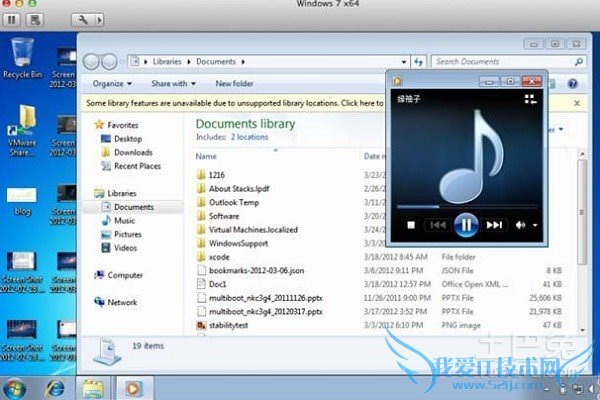This screenshot has width=600, height=400.
Task: Select bookmarks-2012-03-06.json file
Action: [251, 271]
